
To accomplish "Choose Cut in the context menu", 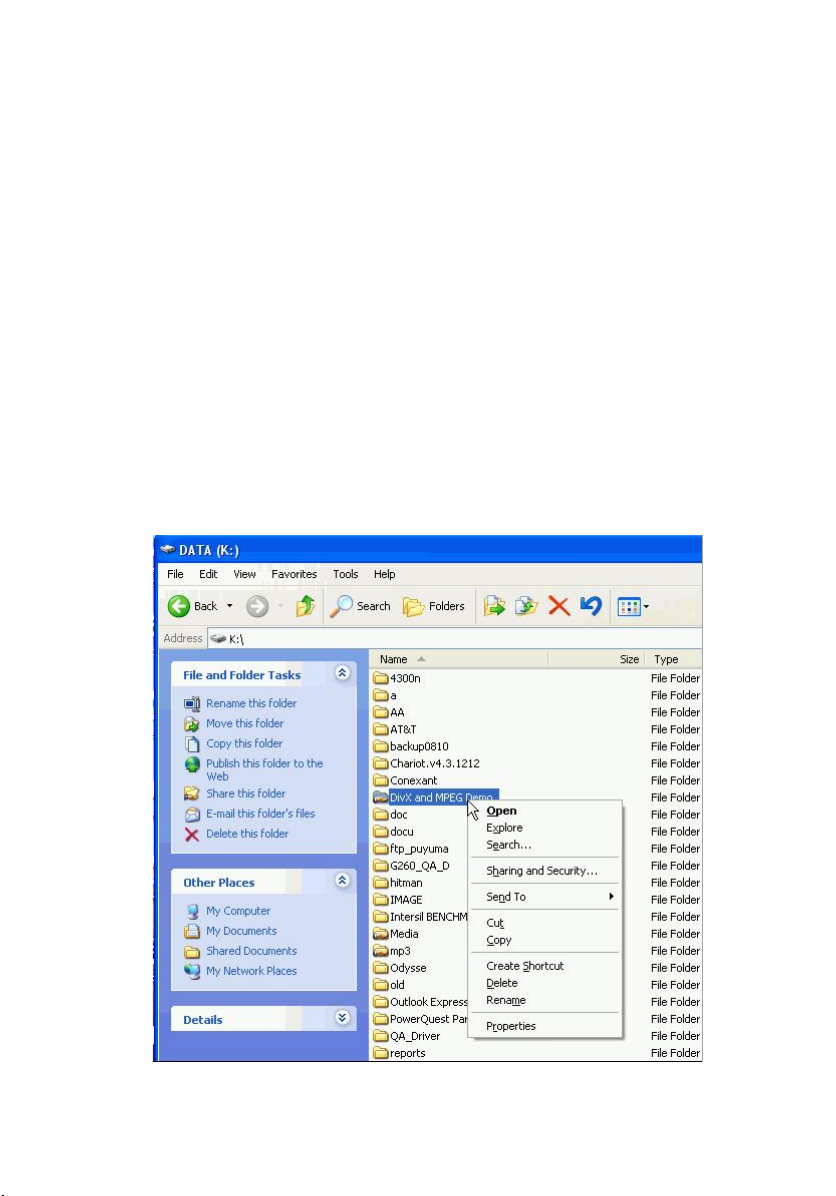I will click(x=545, y=923).
